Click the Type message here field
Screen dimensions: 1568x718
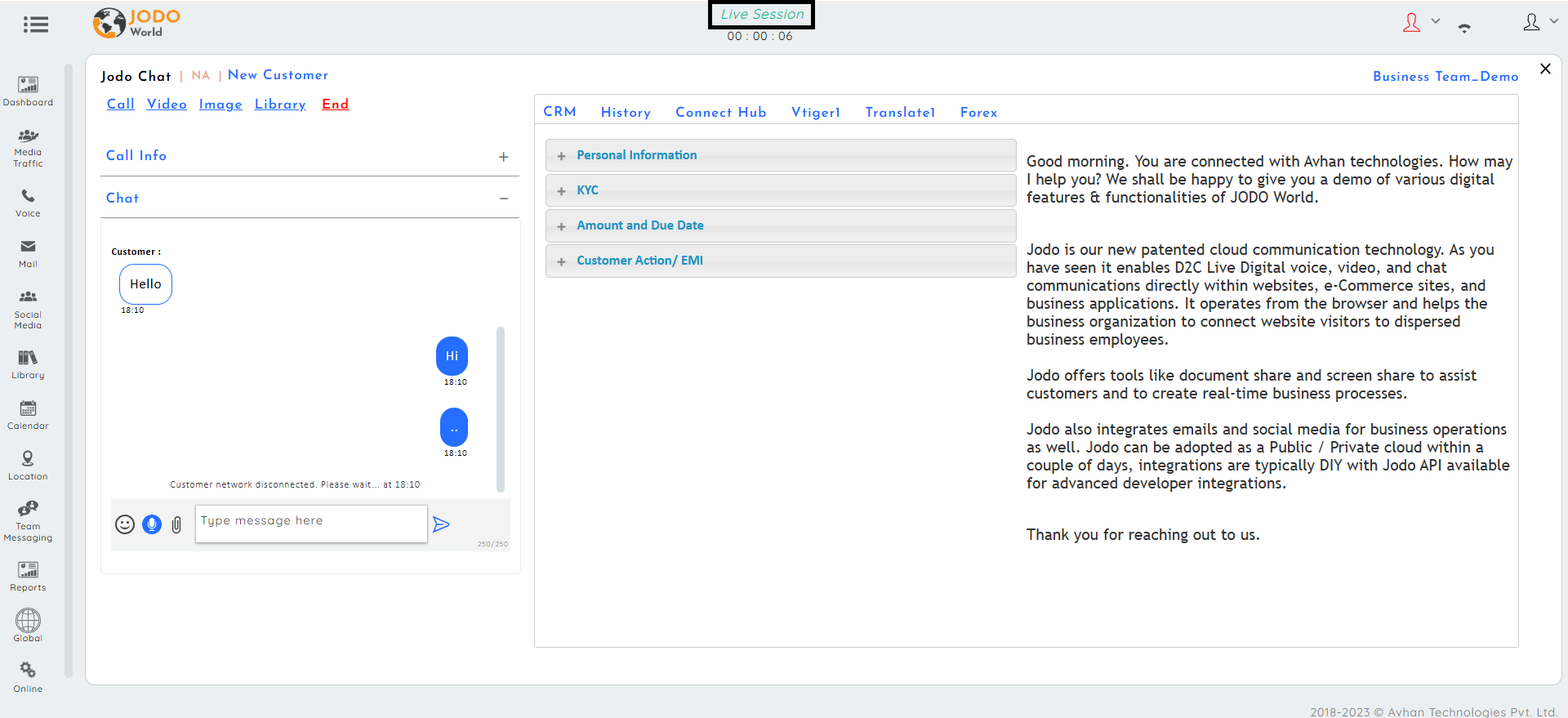311,524
